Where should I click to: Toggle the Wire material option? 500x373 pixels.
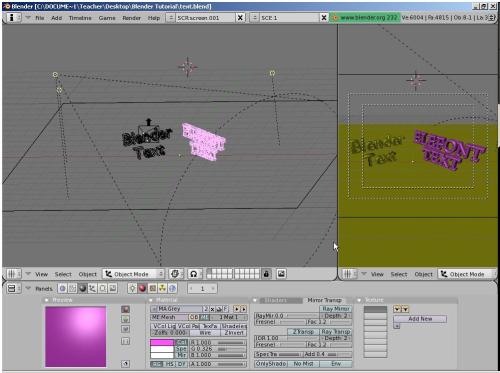205,332
